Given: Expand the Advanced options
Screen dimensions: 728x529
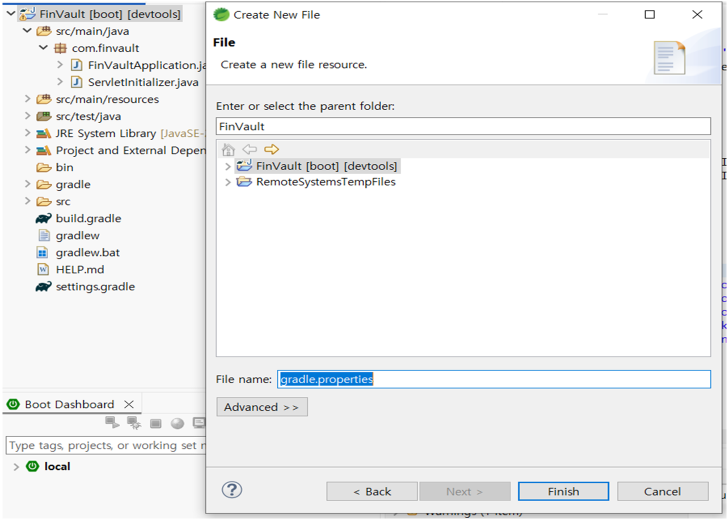Looking at the screenshot, I should click(262, 407).
